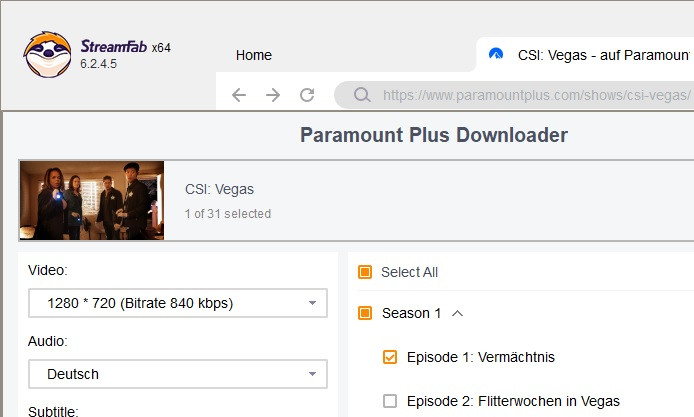694x417 pixels.
Task: Click the 'Subtitle:' label
Action: pyautogui.click(x=53, y=411)
